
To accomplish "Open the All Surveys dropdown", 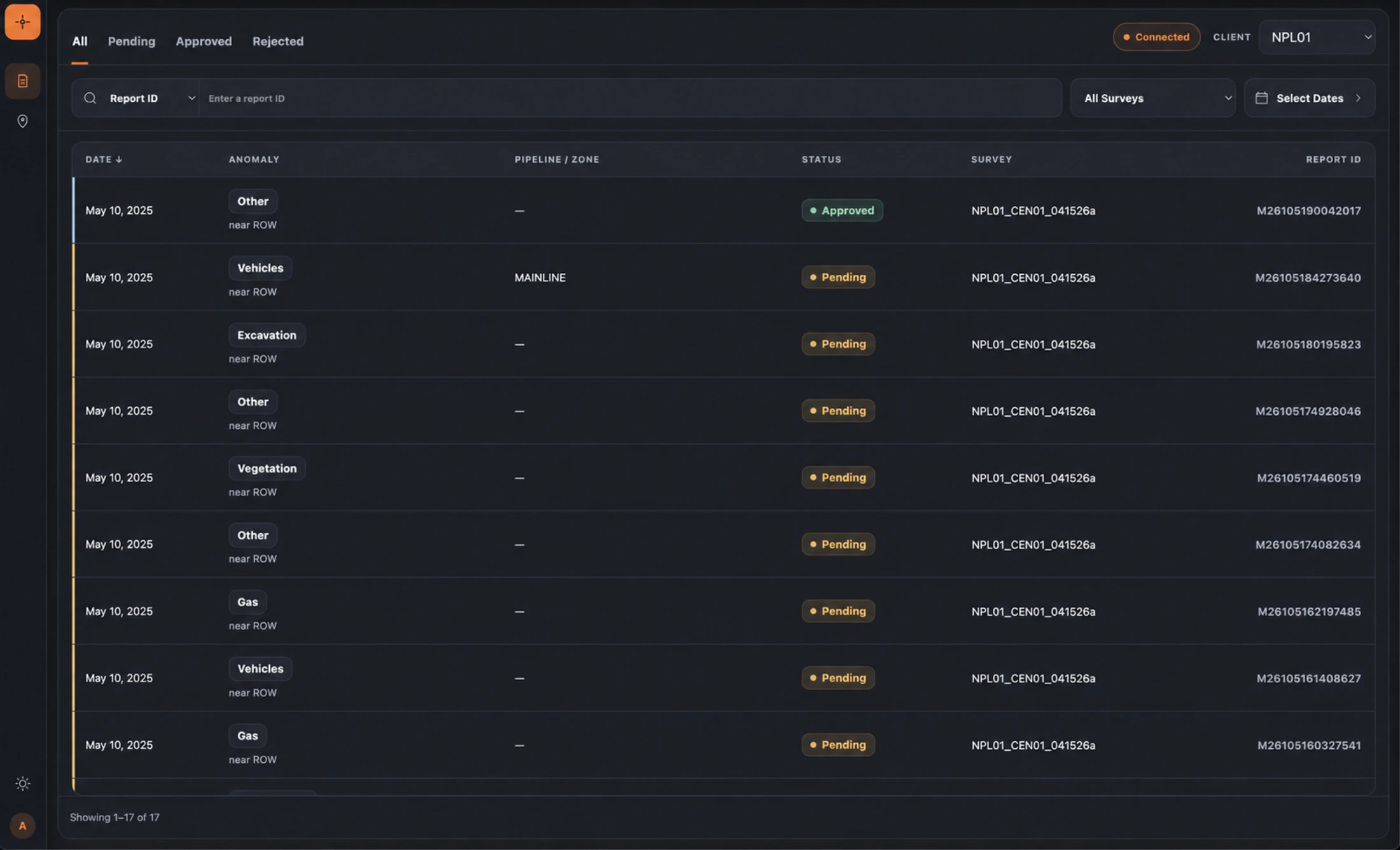I will pos(1152,98).
